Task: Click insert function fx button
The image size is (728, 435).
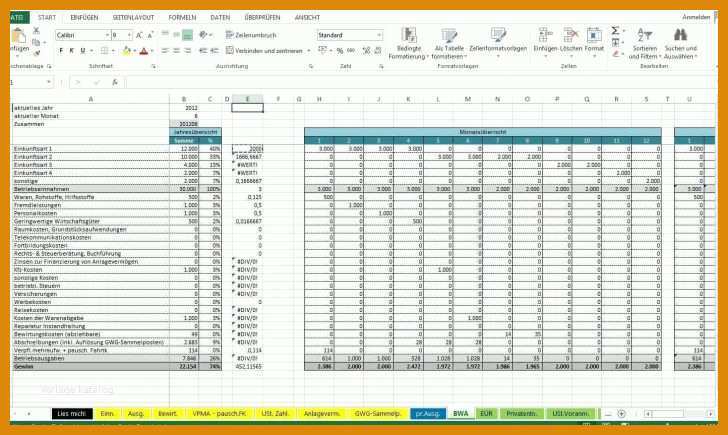Action: pyautogui.click(x=115, y=82)
